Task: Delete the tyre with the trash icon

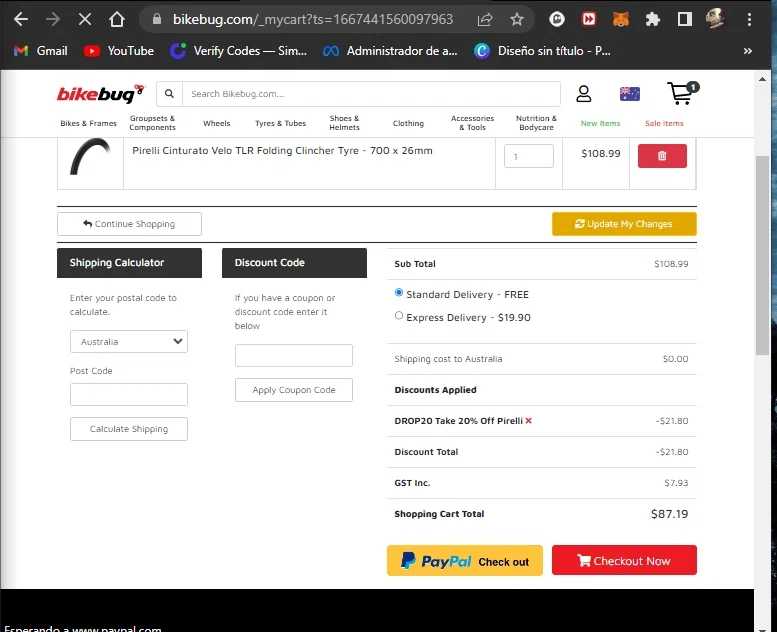Action: pos(662,156)
